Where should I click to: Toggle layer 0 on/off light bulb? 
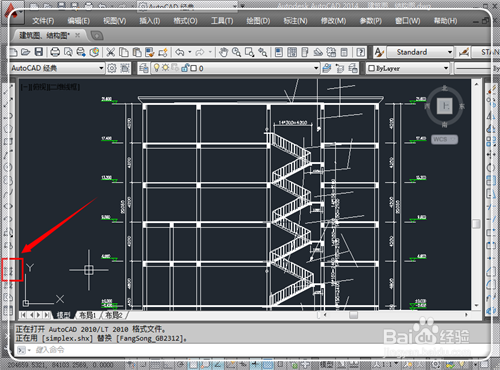pyautogui.click(x=156, y=68)
